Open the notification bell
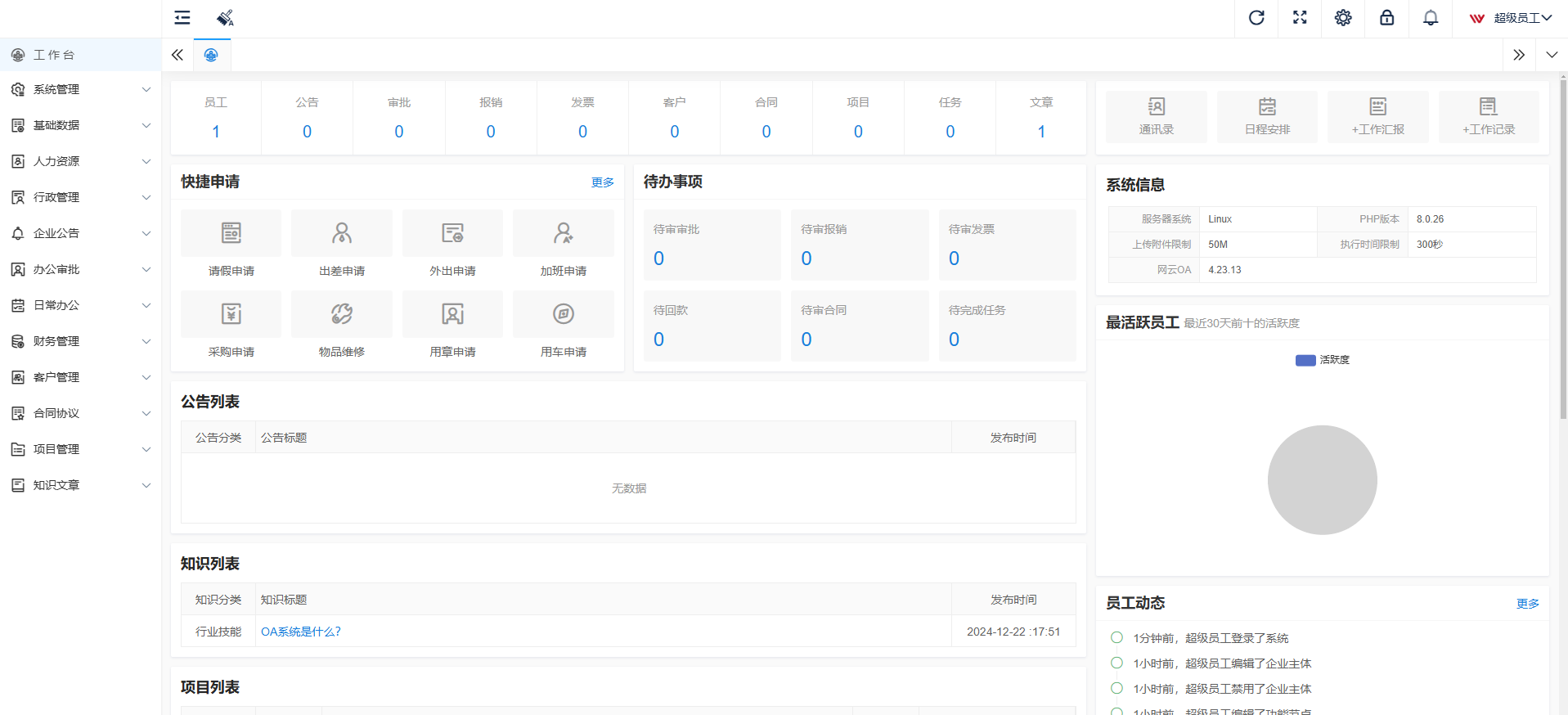The height and width of the screenshot is (715, 1568). coord(1430,18)
